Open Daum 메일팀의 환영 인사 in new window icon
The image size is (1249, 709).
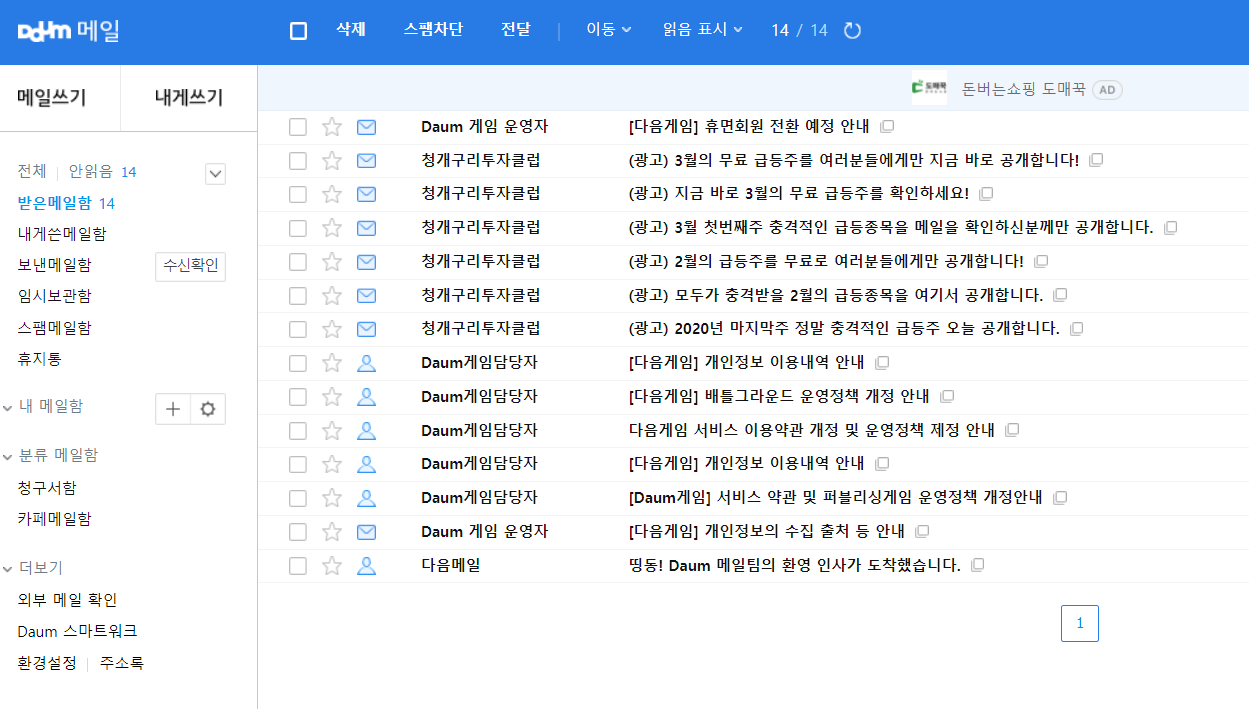977,566
